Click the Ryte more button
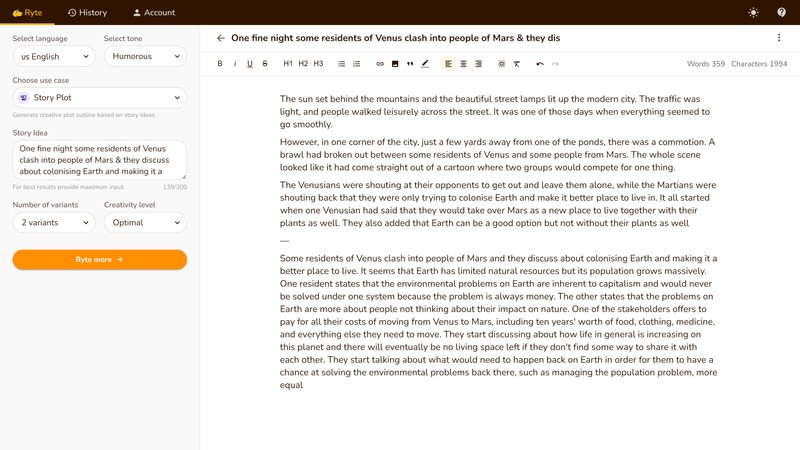Screen dimensions: 800x450 click(x=99, y=259)
